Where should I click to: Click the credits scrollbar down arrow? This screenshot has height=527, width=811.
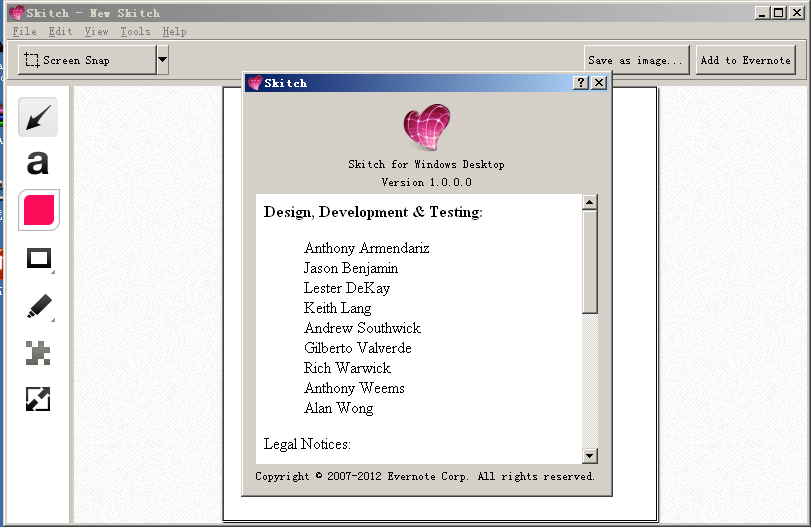point(590,456)
